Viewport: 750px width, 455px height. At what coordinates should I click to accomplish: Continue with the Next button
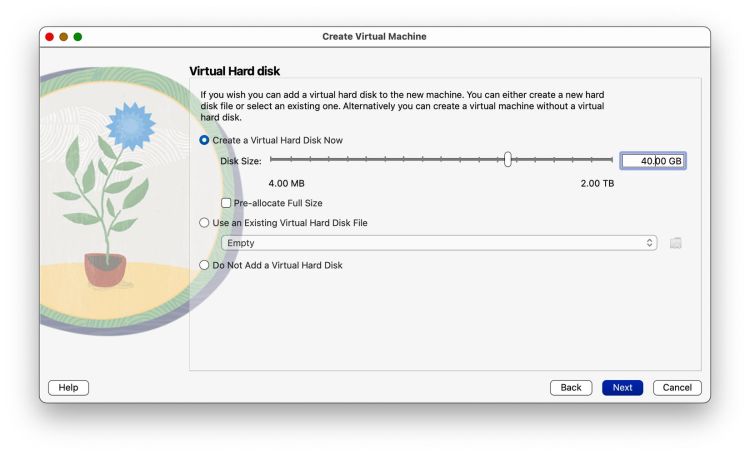tap(622, 388)
